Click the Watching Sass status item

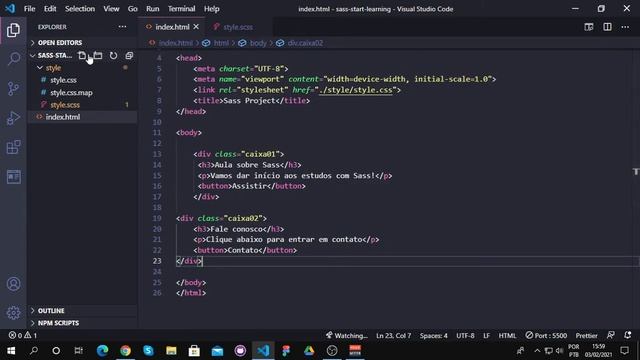[347, 335]
